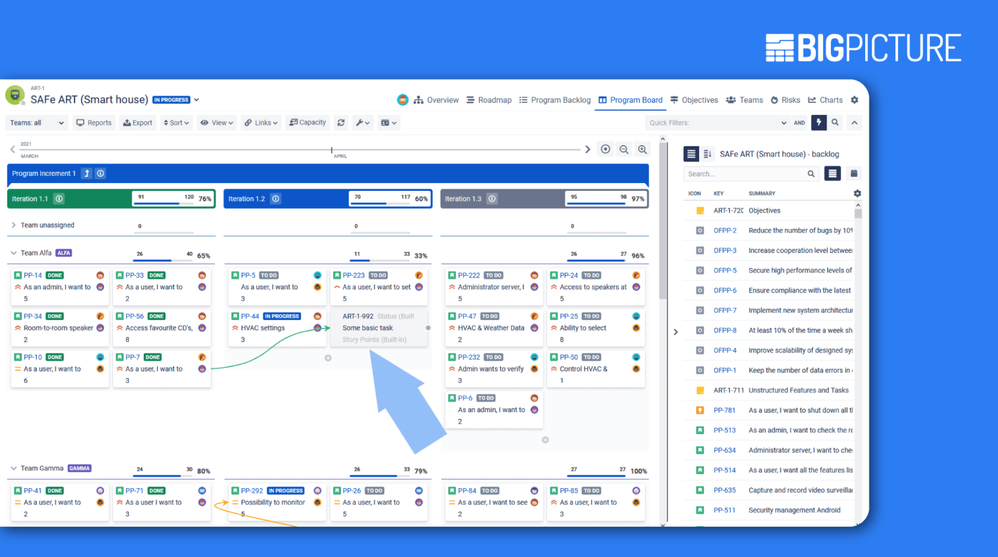This screenshot has width=998, height=557.
Task: Open settings gear in top navigation
Action: [855, 100]
